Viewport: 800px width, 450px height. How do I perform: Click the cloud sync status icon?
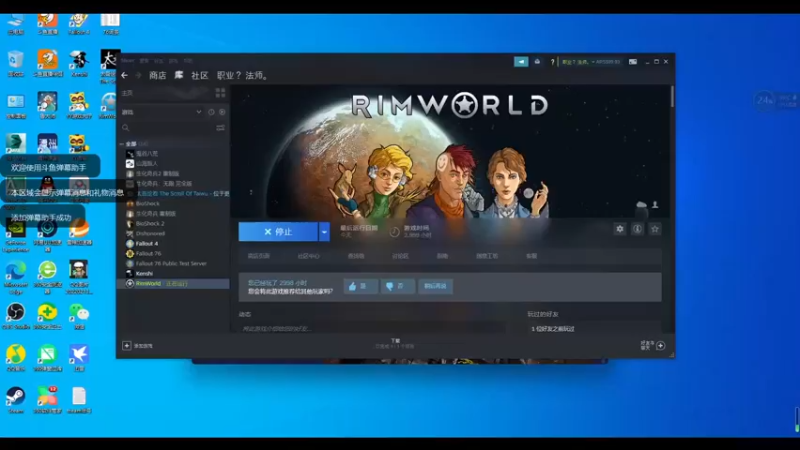[641, 205]
